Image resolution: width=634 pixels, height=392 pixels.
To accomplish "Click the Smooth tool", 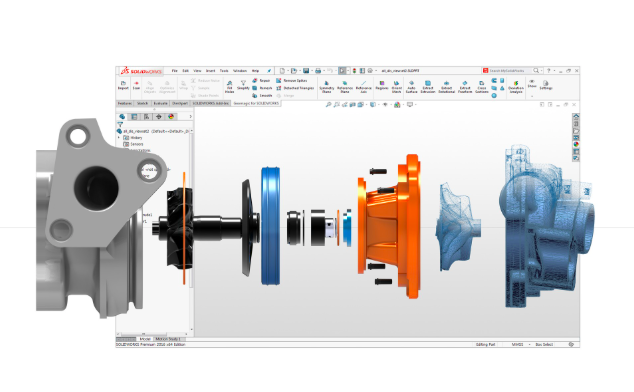I will 262,95.
